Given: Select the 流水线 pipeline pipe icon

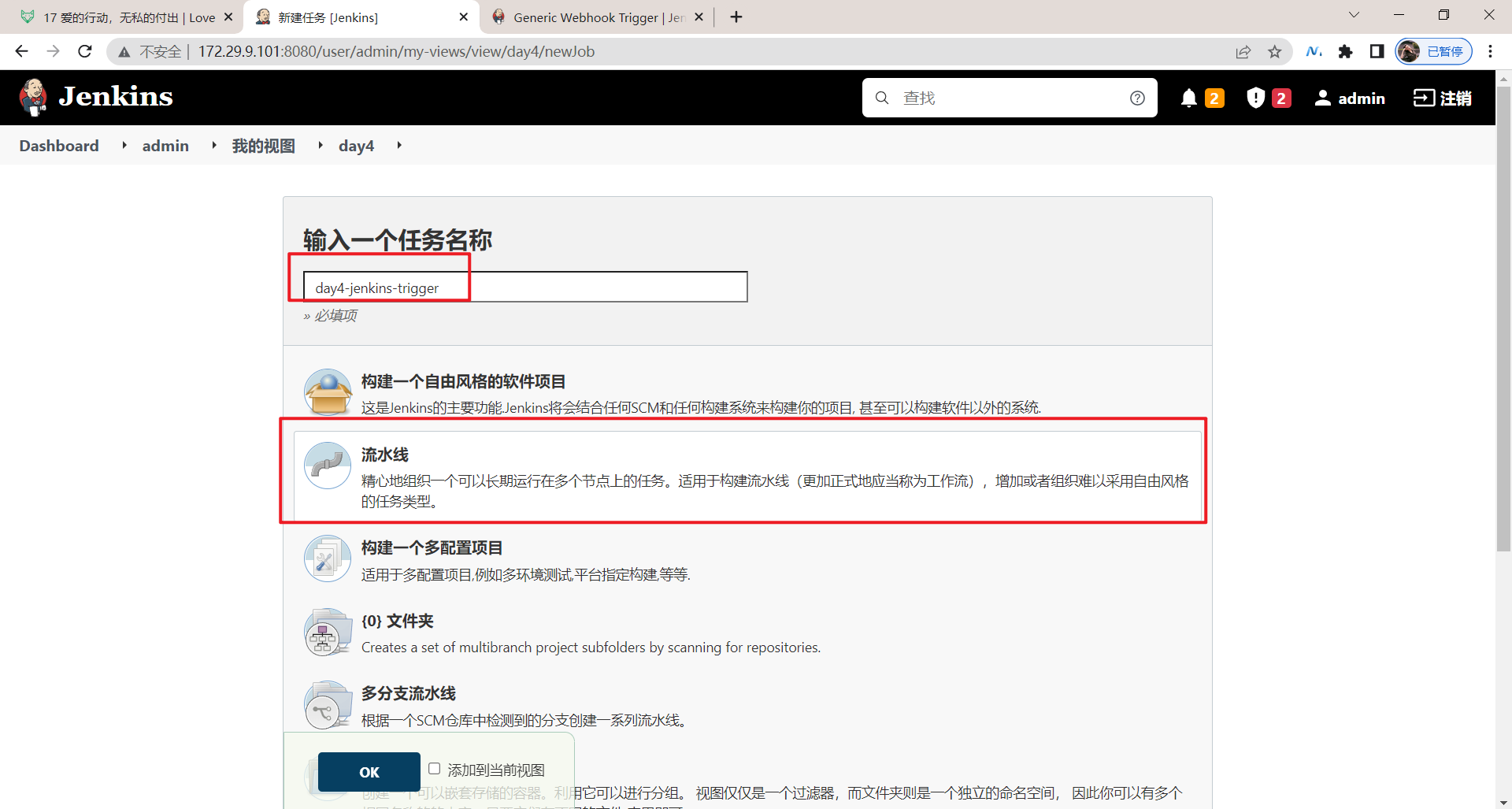Looking at the screenshot, I should [328, 466].
